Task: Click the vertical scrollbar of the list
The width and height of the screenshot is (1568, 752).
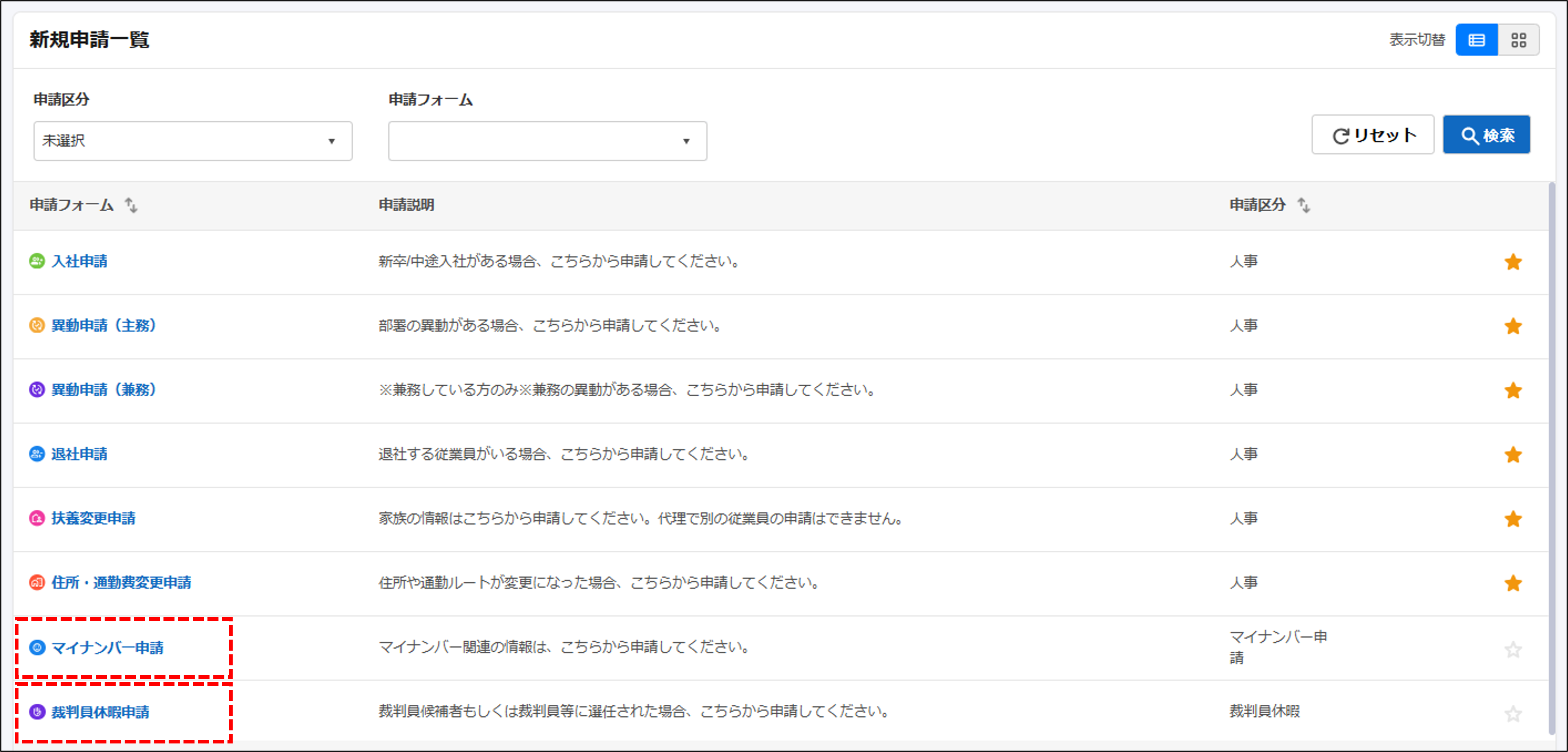Action: (x=1552, y=457)
